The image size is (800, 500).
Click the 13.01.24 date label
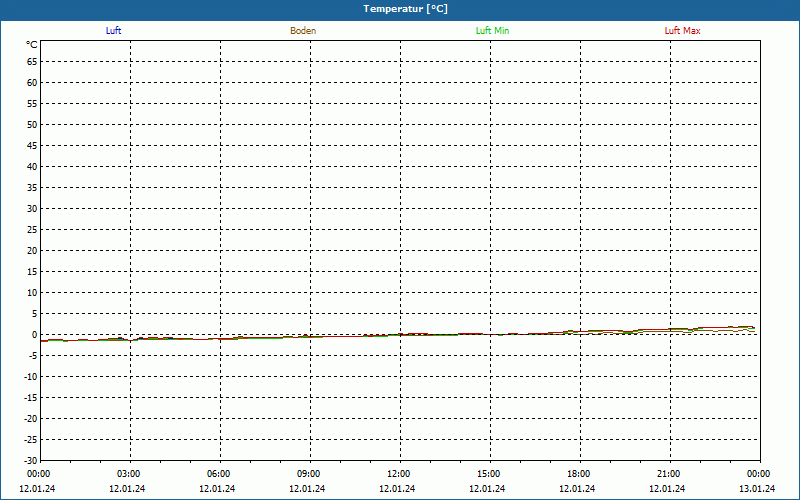(757, 489)
